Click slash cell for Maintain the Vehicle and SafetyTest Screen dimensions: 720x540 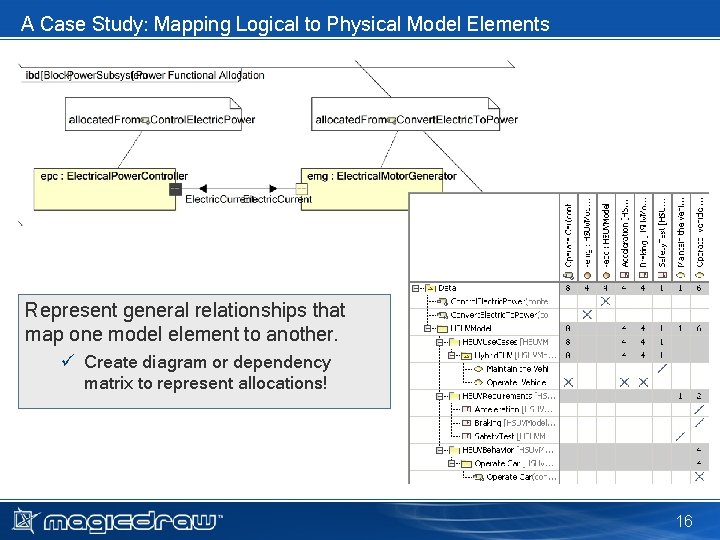coord(662,368)
